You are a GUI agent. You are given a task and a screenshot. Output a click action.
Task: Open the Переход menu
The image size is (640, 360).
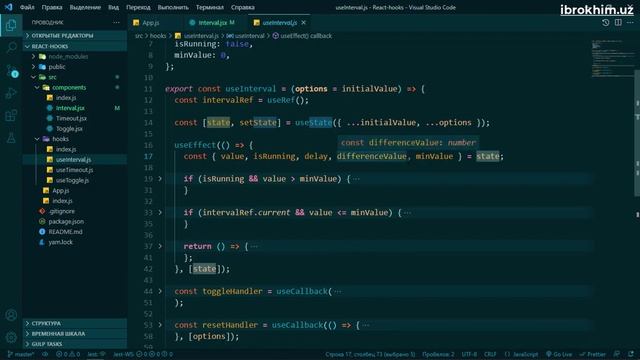138,7
